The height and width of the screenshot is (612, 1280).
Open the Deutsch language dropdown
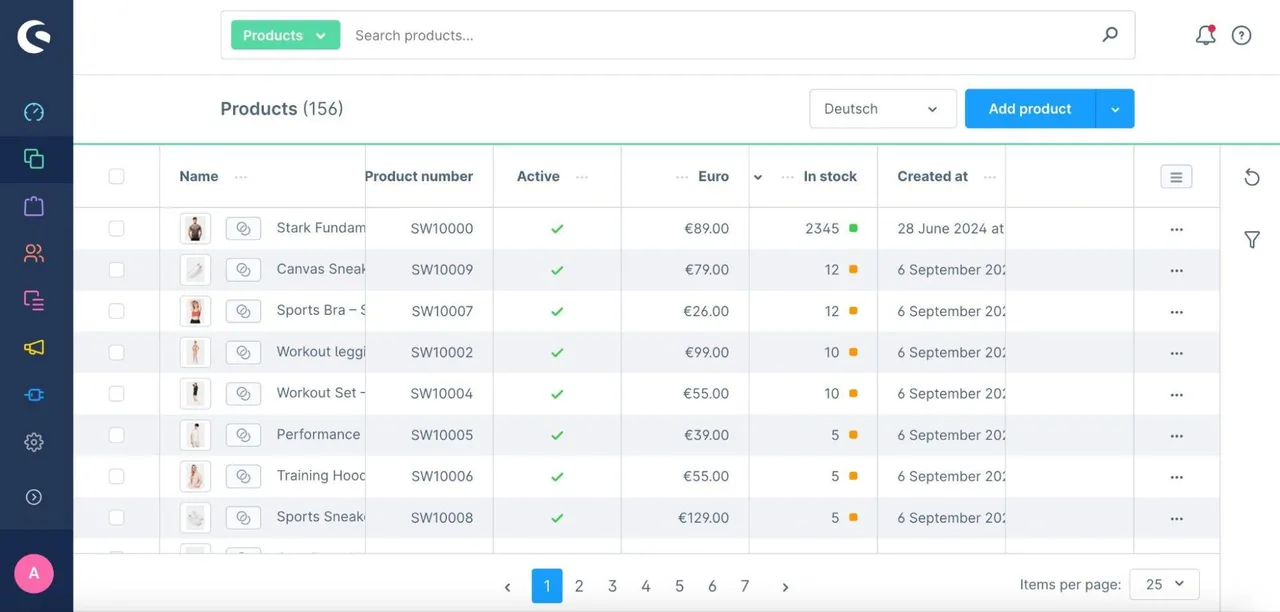883,109
